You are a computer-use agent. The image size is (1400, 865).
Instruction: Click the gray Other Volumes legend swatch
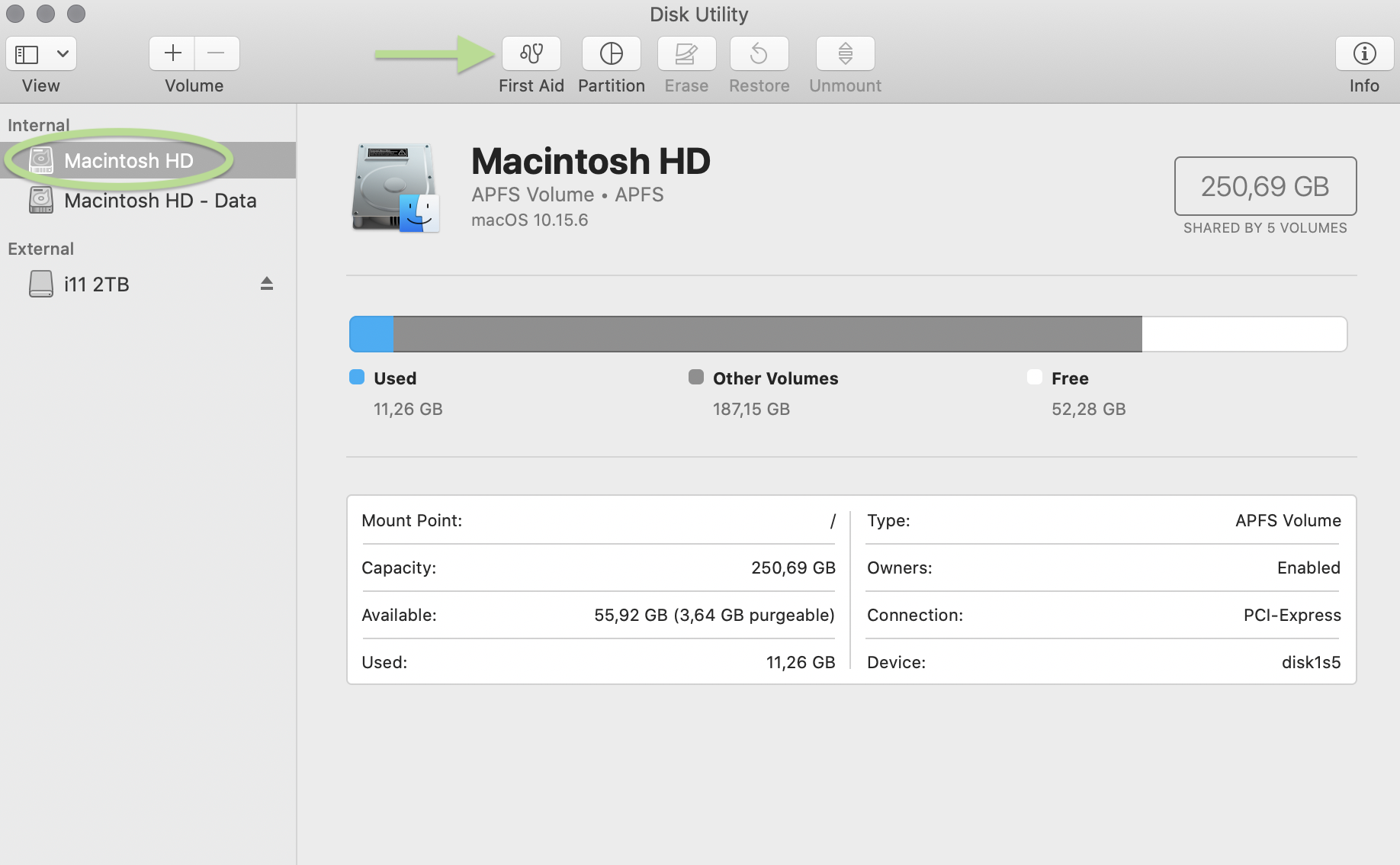[x=695, y=377]
